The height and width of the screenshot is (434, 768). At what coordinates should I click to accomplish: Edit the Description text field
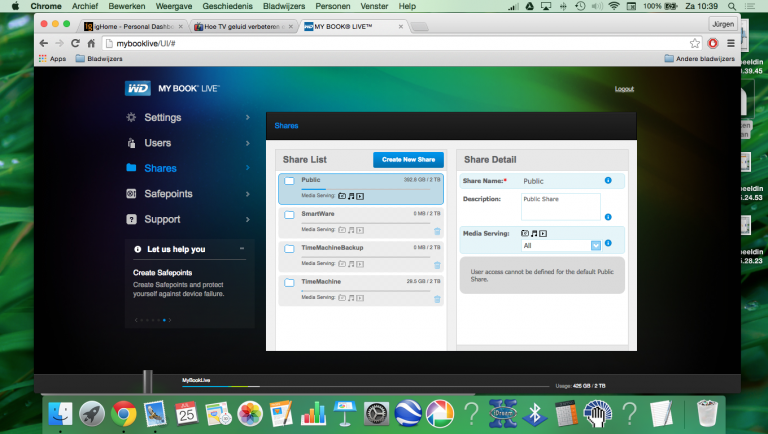point(561,207)
